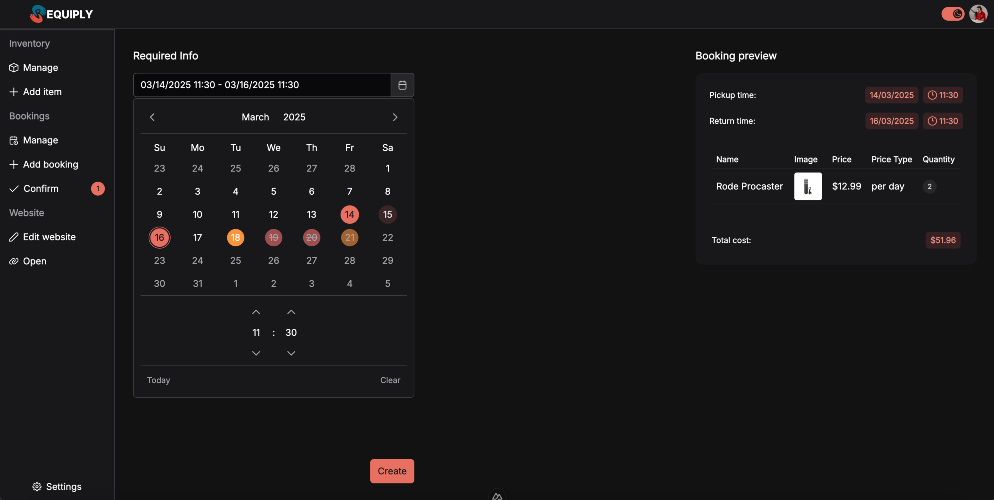Select March 14 in calendar
Screen dimensions: 994x500
[x=349, y=215]
